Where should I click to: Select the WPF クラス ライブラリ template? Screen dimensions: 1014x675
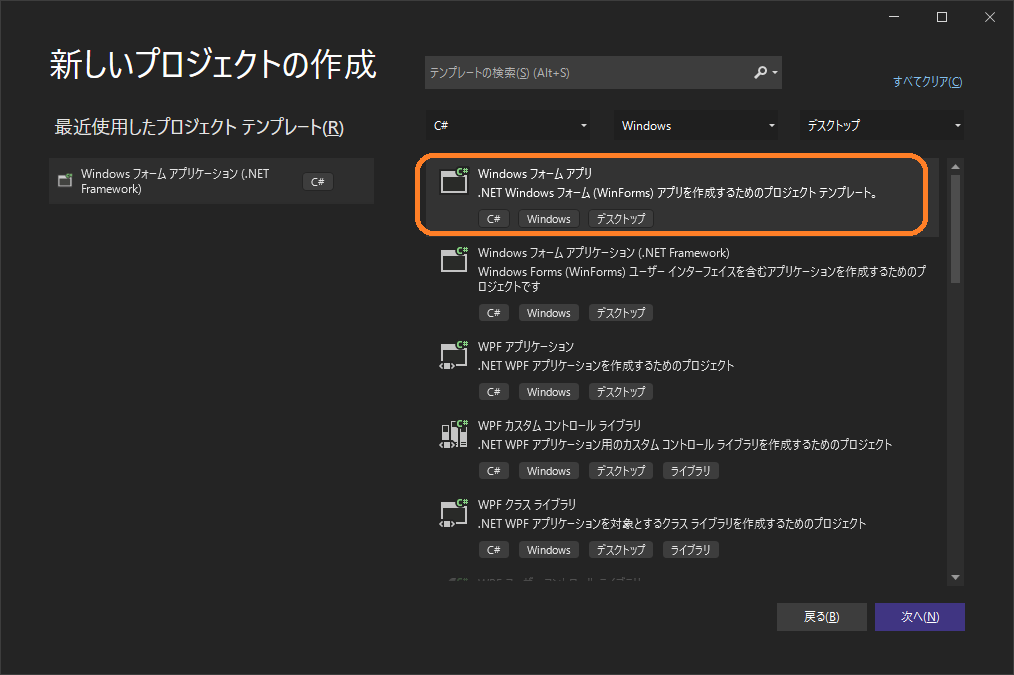tap(682, 526)
